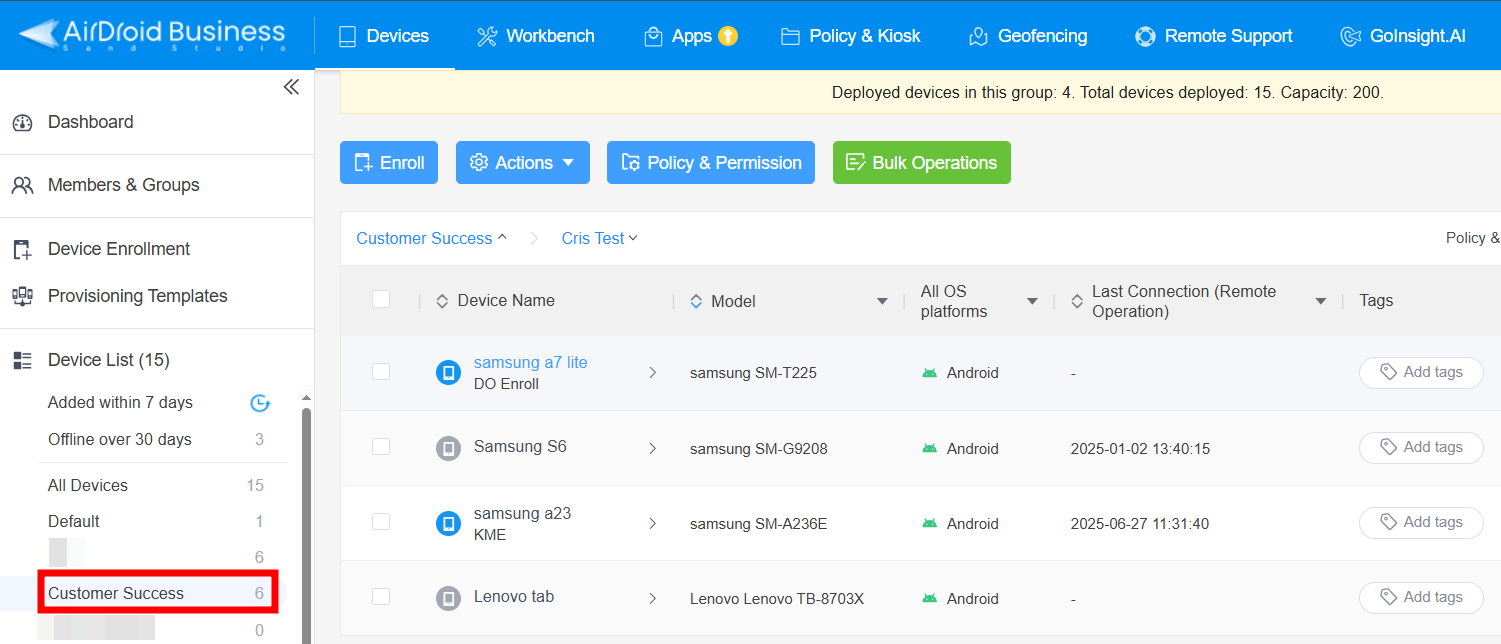Sort by Model using sort arrows
This screenshot has height=644, width=1501.
pos(696,301)
